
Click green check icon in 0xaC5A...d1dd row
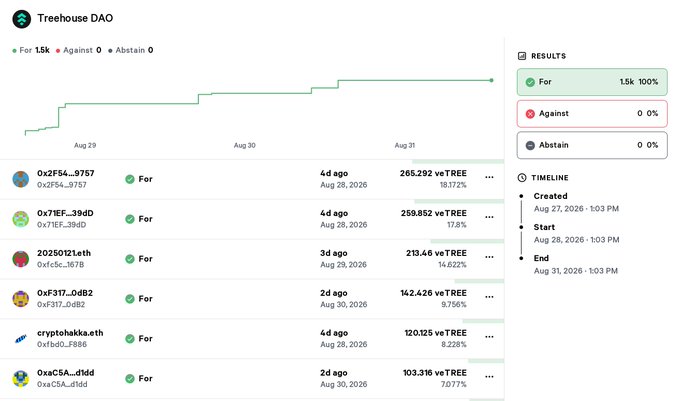(x=130, y=378)
